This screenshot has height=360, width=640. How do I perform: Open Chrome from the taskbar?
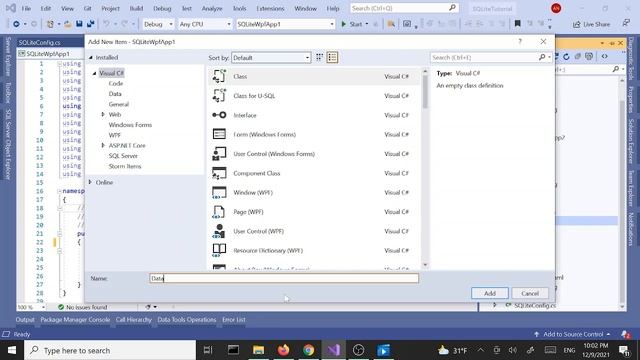(x=309, y=350)
